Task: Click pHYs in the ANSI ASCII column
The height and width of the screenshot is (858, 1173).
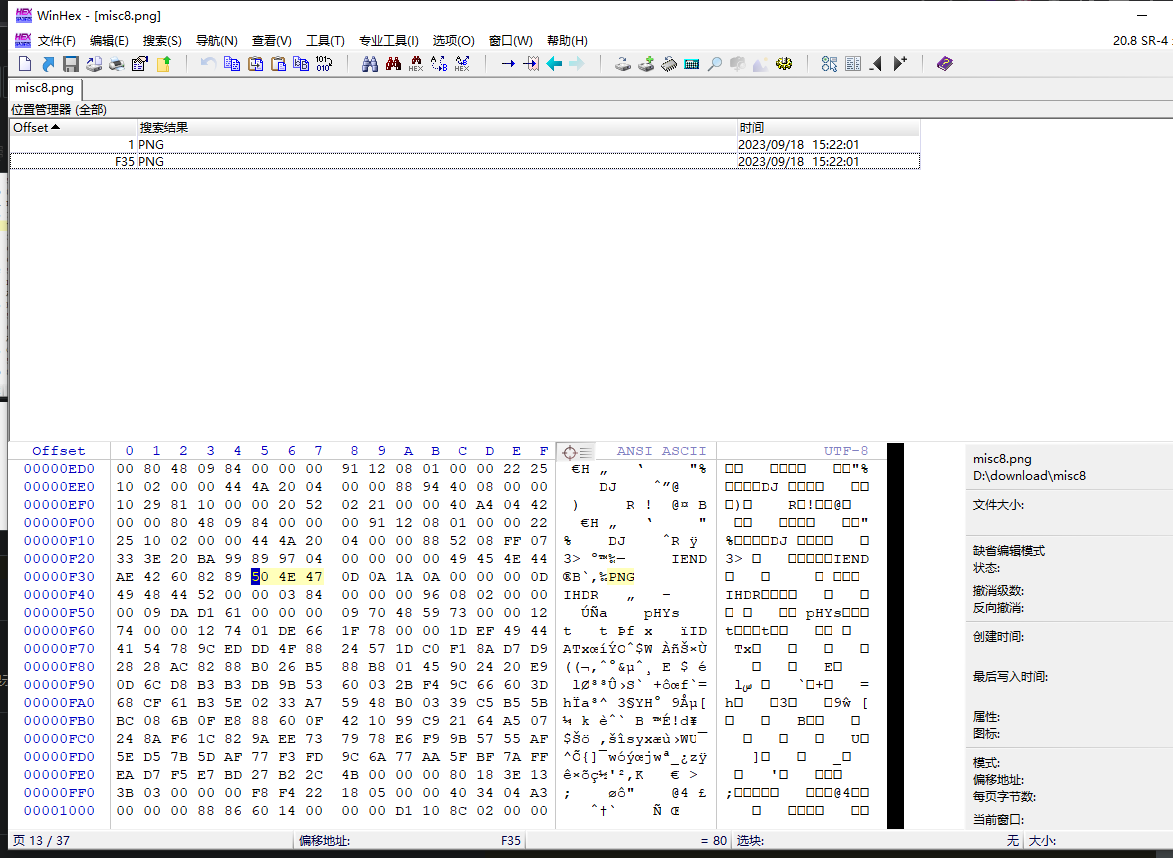Action: click(x=661, y=613)
